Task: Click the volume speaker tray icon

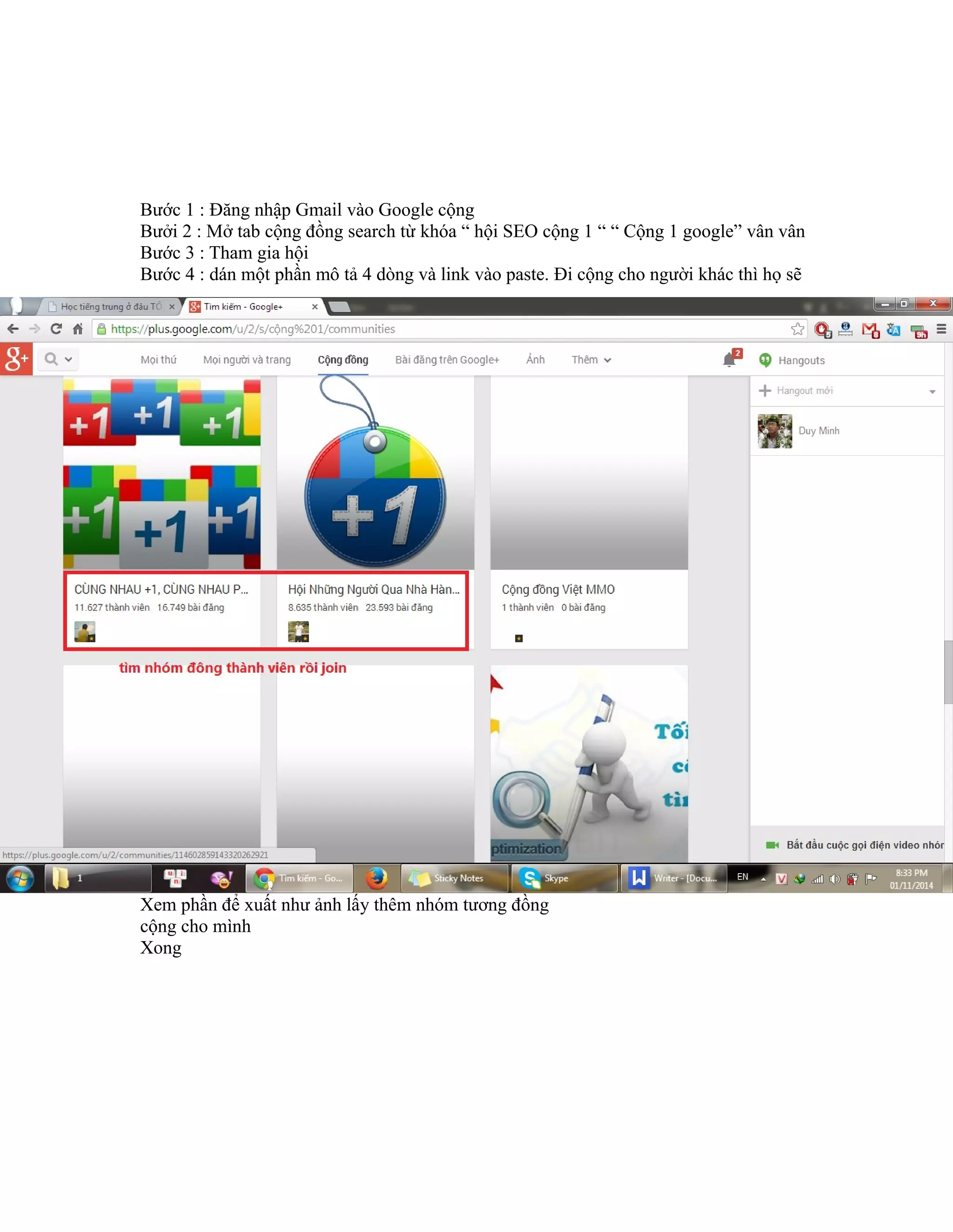Action: coord(835,879)
